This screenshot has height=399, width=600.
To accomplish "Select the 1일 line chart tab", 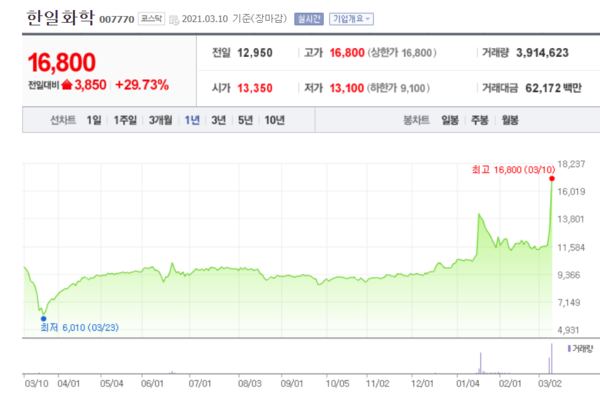I will (94, 120).
